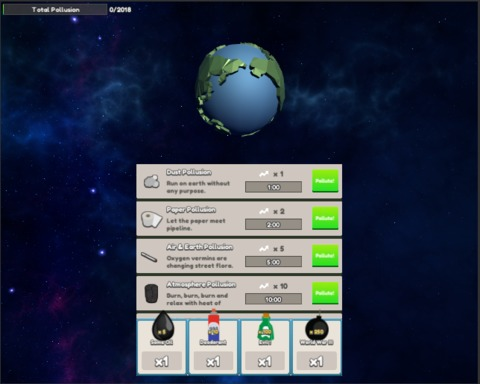The width and height of the screenshot is (480, 384).
Task: Select the green poison bottle booster
Action: point(265,326)
